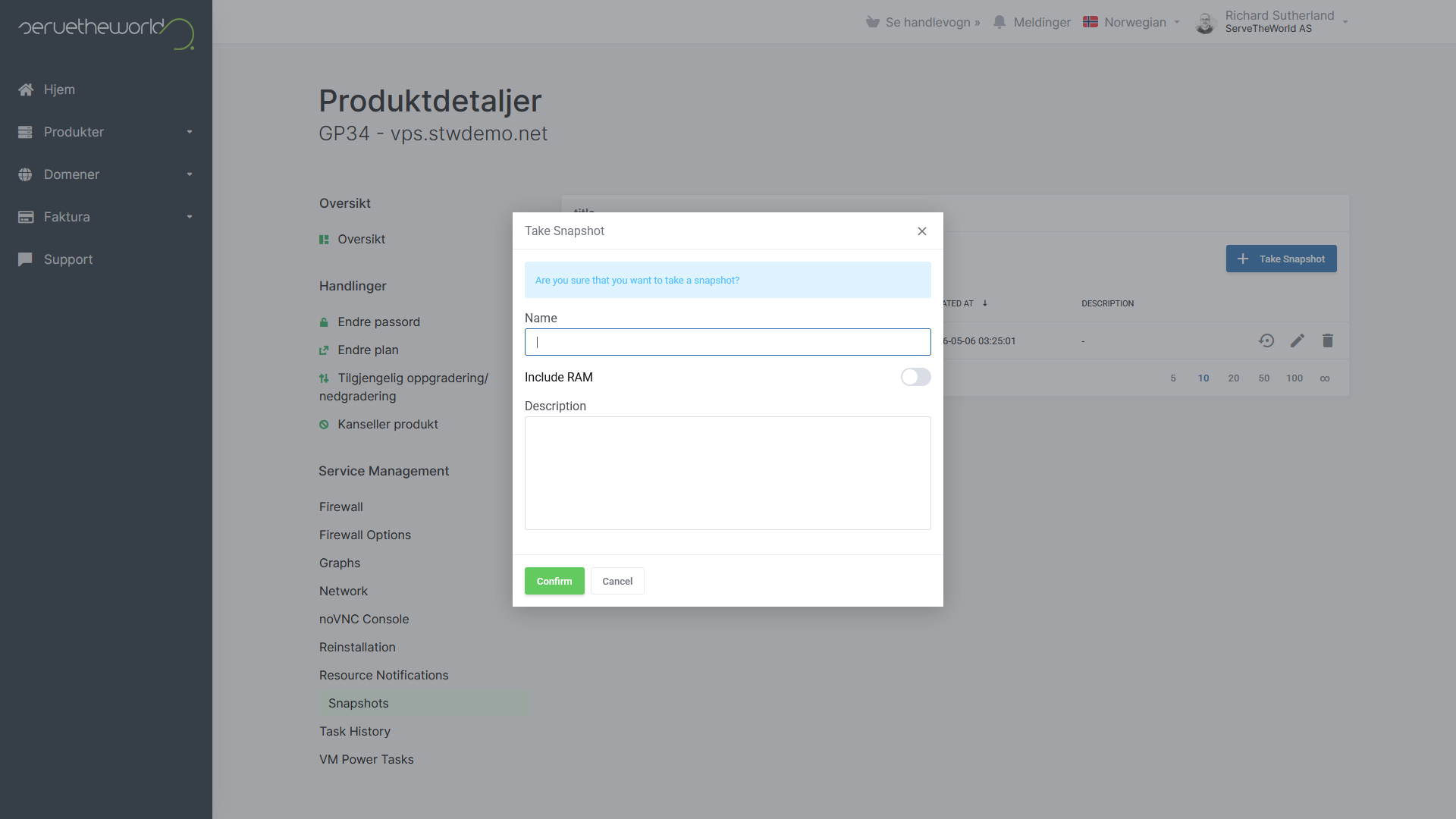Click the Produkter server icon
The image size is (1456, 819).
pos(25,132)
